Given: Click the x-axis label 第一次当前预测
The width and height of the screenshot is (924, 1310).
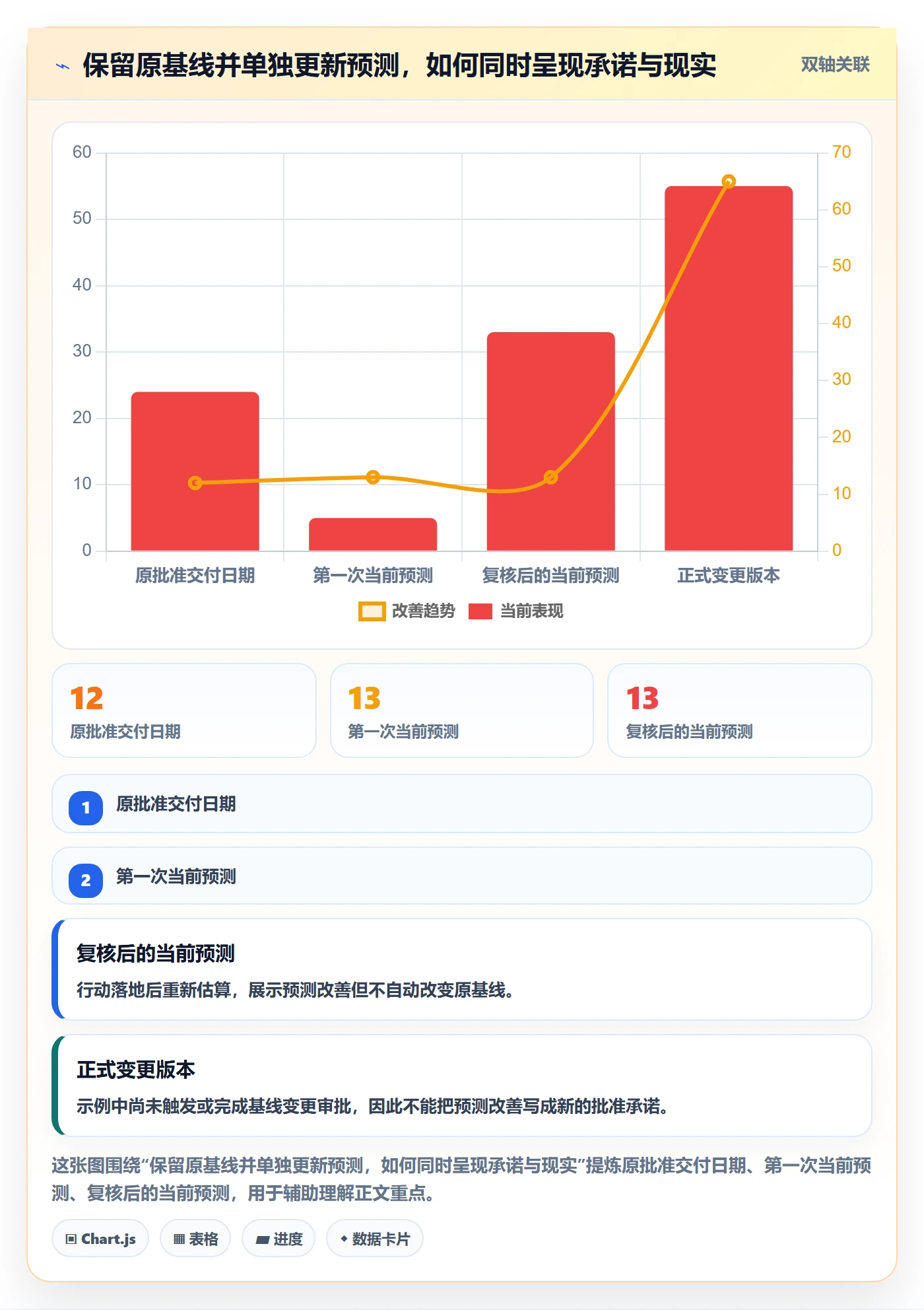Looking at the screenshot, I should coord(373,576).
